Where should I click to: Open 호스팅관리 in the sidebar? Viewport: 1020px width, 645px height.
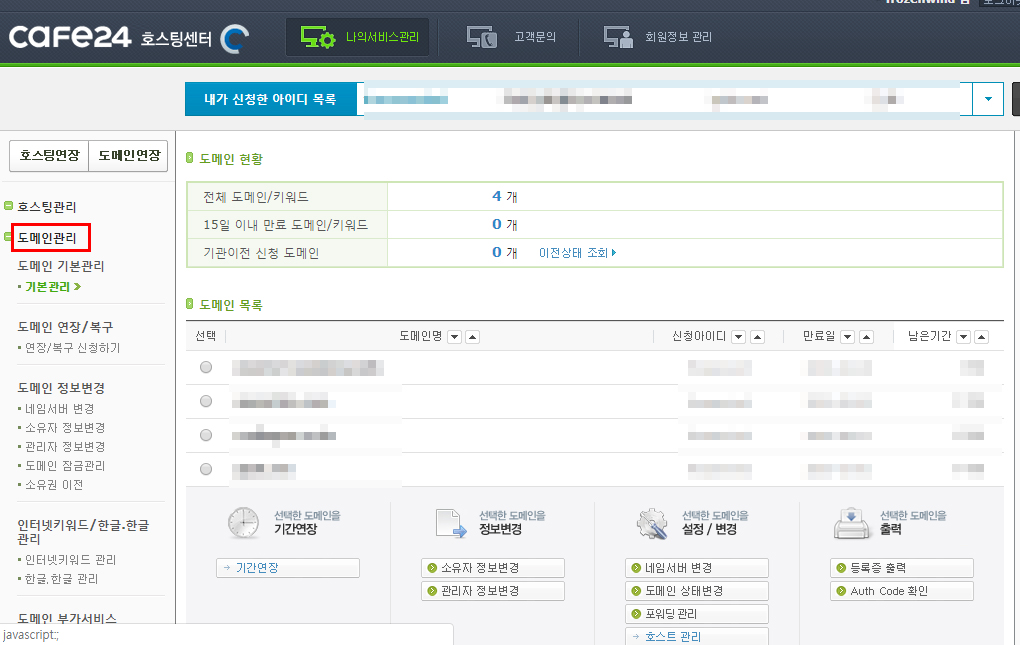(47, 207)
